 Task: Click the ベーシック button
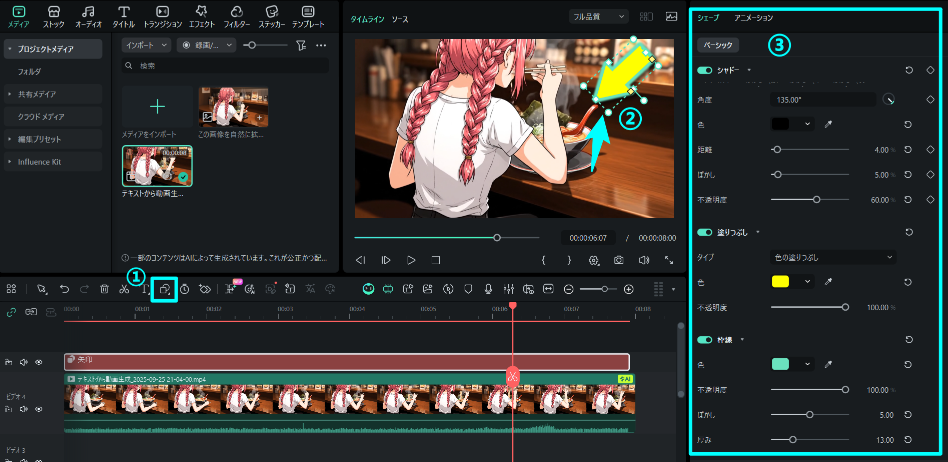(718, 45)
